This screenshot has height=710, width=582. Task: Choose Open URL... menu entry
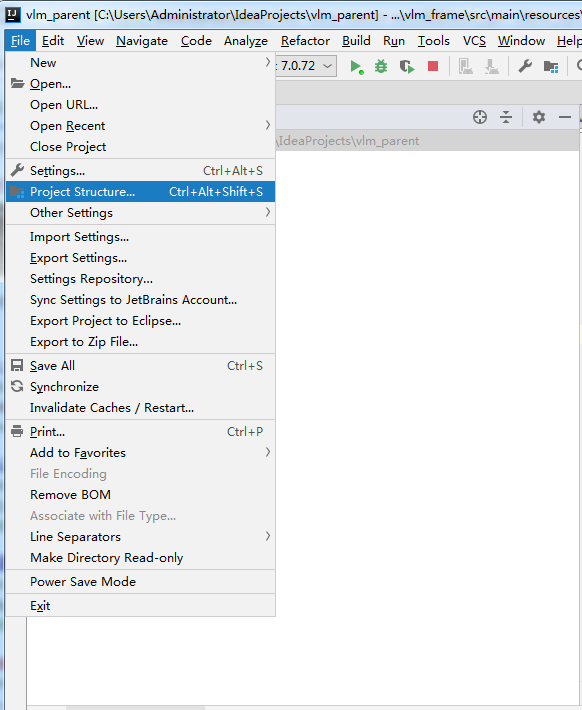pos(140,105)
